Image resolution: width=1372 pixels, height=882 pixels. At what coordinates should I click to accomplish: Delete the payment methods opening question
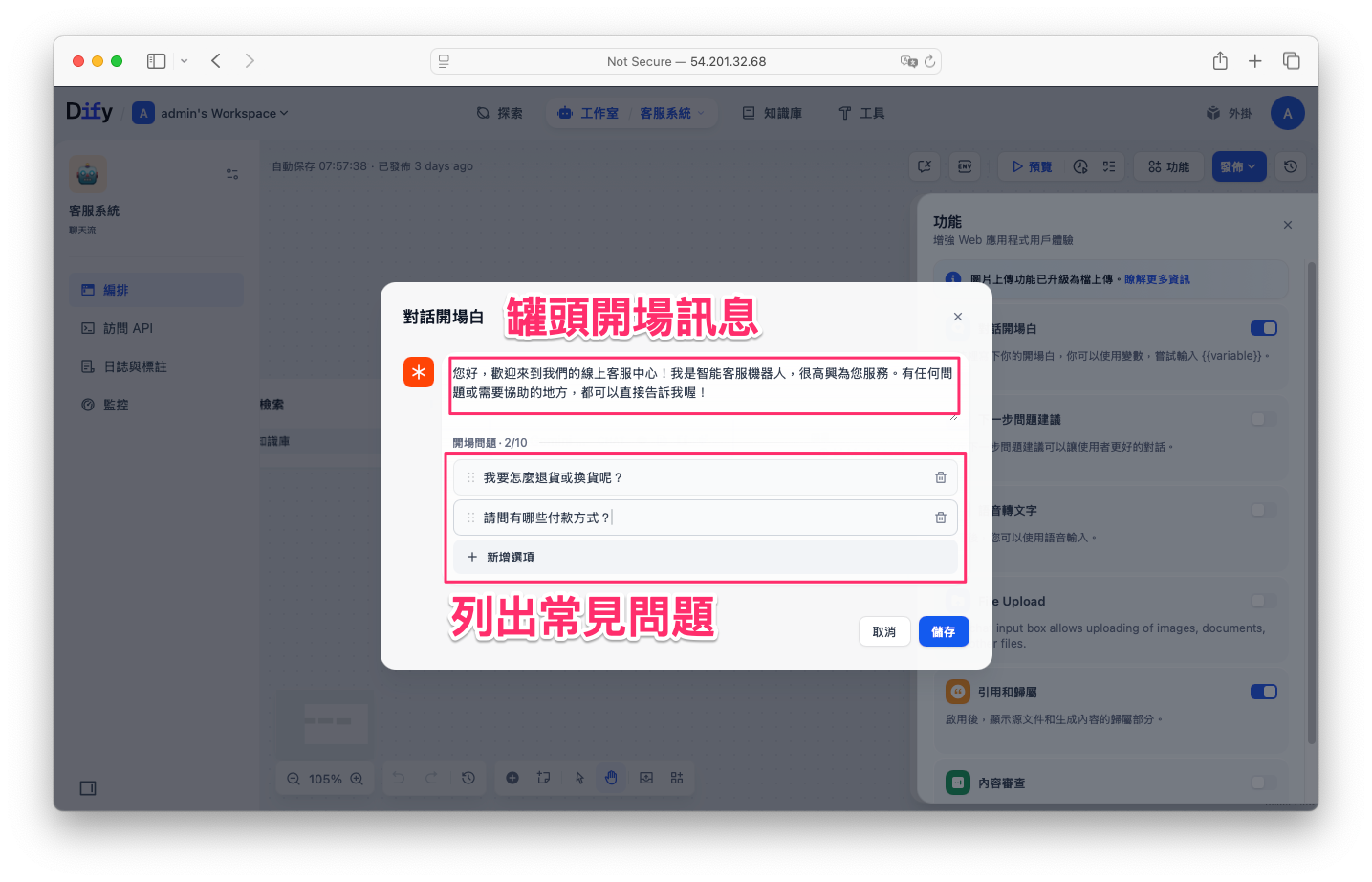point(940,518)
